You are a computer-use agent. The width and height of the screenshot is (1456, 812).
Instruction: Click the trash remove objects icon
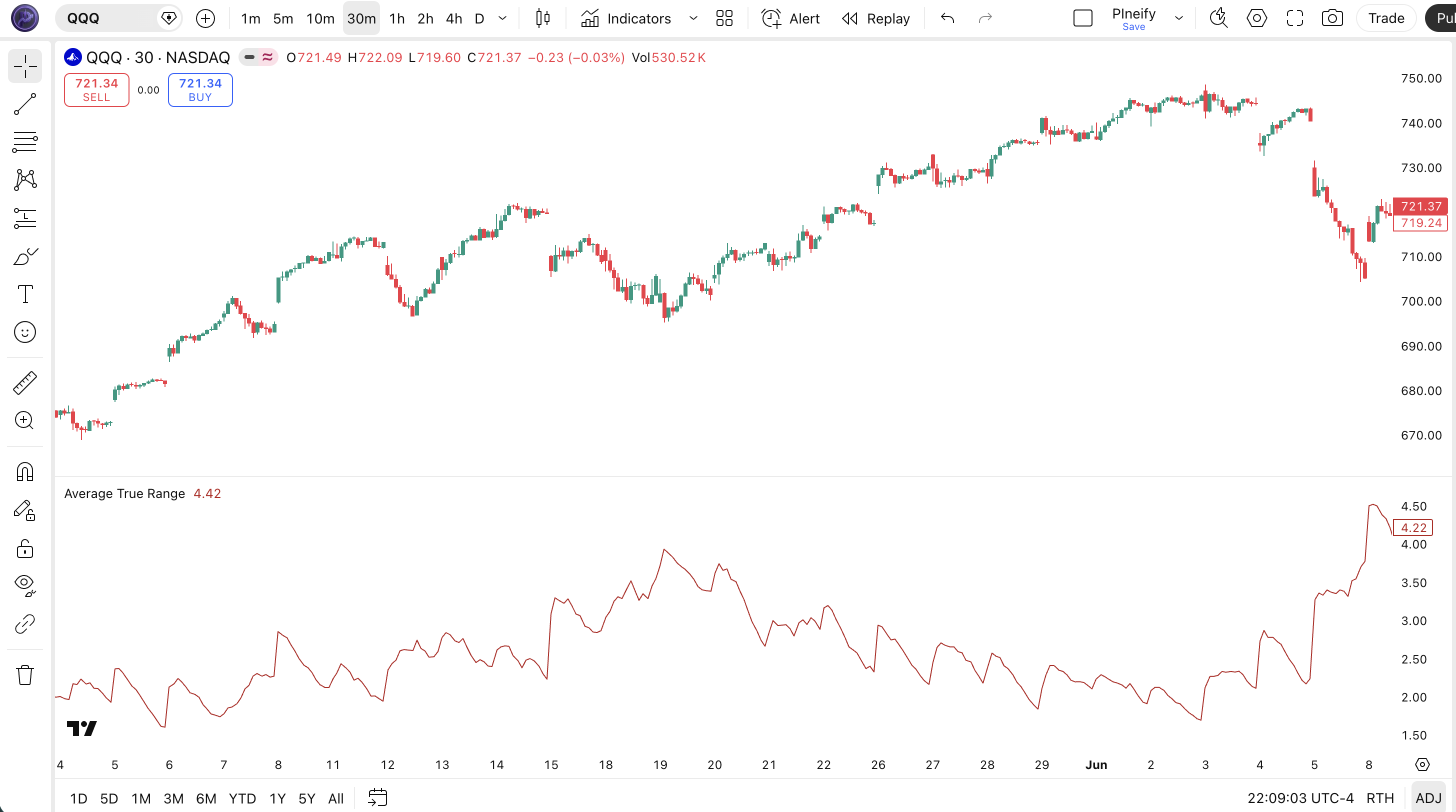point(25,674)
